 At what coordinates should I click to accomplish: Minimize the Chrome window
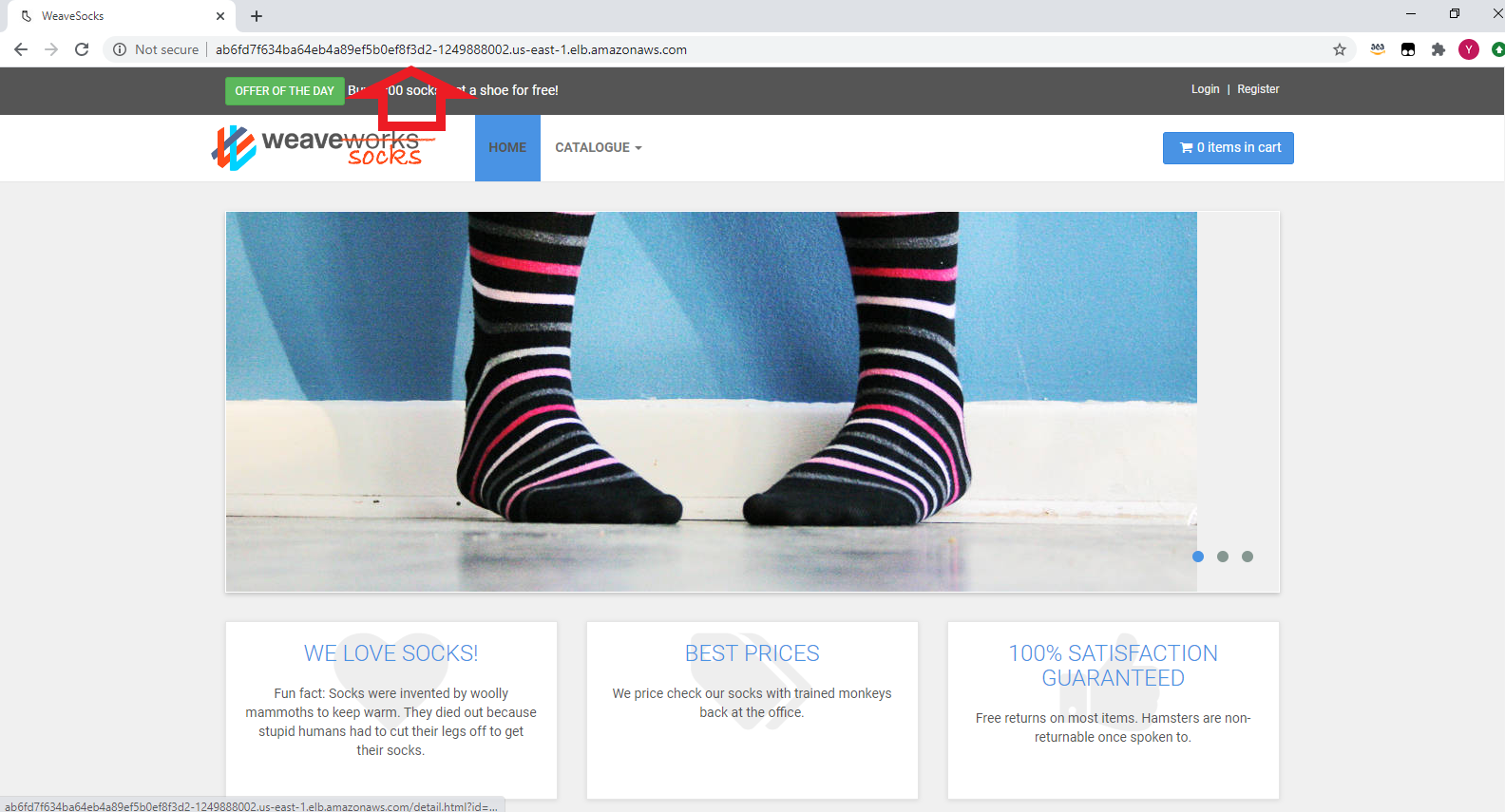tap(1411, 14)
